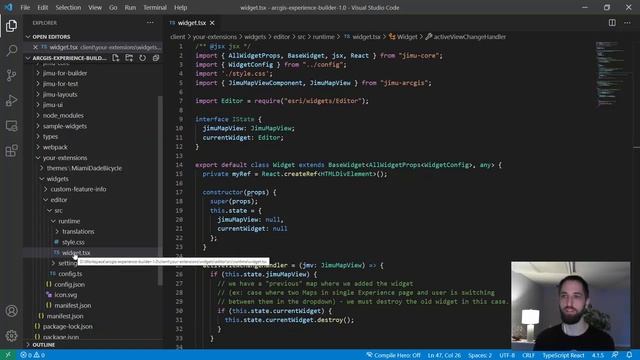Click the explorer vertical scrollbar
The height and width of the screenshot is (360, 640).
tap(160, 190)
